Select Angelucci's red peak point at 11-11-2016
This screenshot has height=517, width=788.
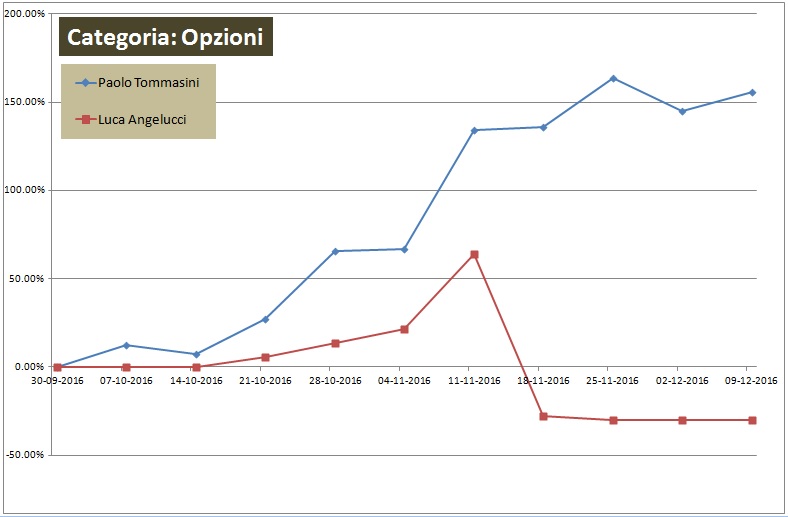coord(474,254)
